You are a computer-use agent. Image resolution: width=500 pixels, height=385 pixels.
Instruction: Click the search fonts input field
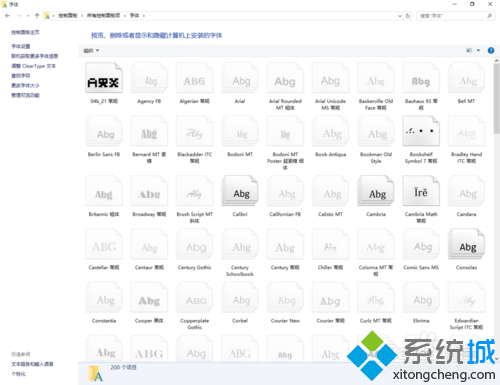tap(455, 16)
